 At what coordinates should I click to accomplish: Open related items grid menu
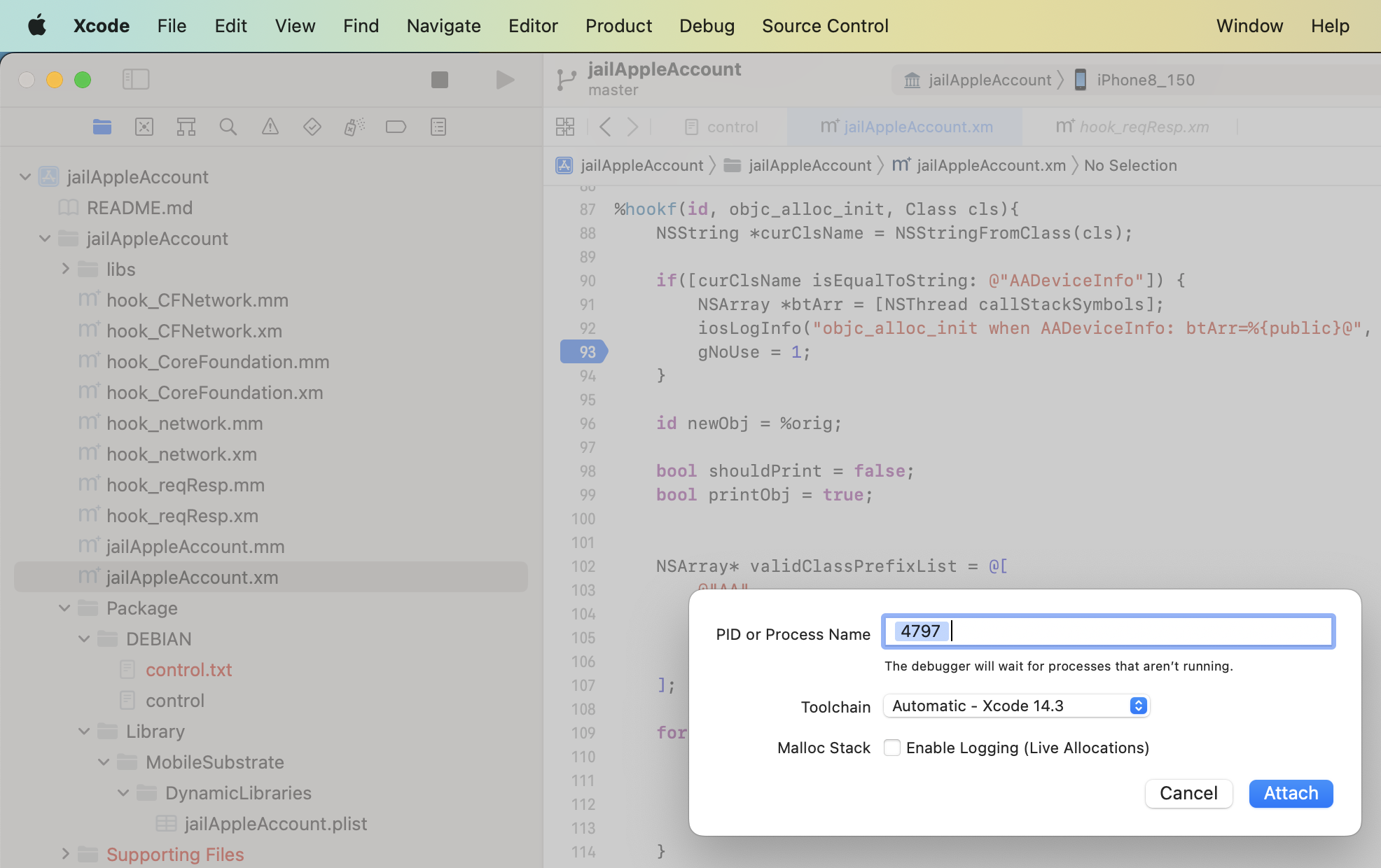point(565,127)
